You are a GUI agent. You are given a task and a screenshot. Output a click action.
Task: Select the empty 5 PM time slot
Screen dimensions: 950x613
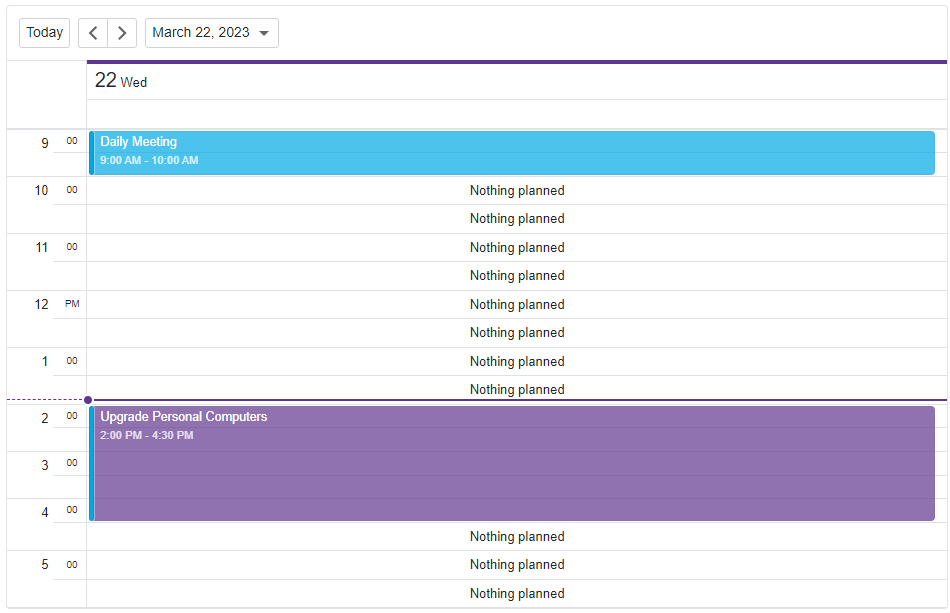(517, 564)
